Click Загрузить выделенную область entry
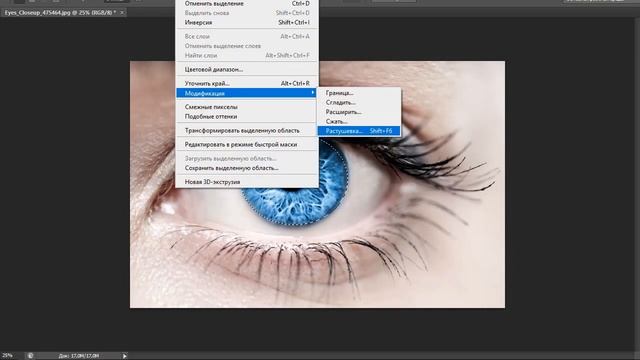 click(x=247, y=158)
